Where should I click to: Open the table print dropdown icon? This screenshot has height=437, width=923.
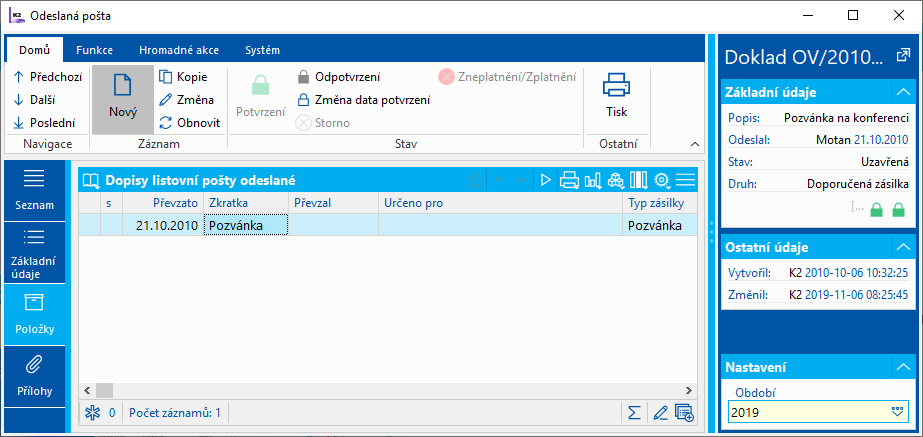(569, 180)
